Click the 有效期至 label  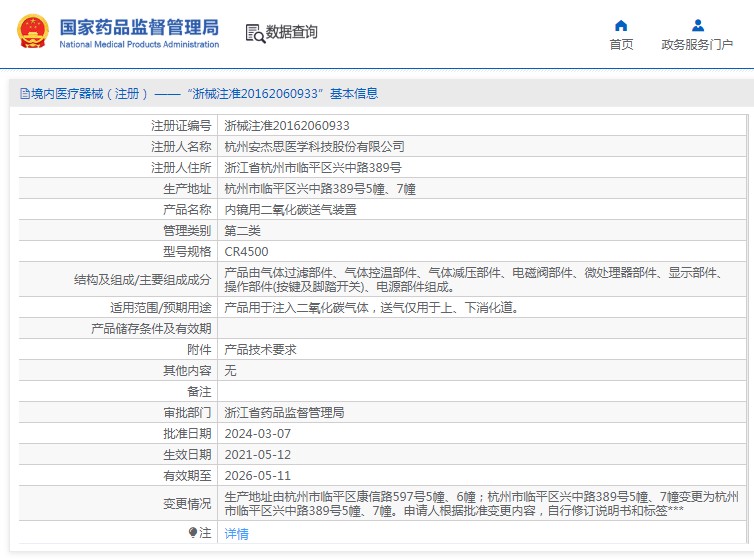188,476
